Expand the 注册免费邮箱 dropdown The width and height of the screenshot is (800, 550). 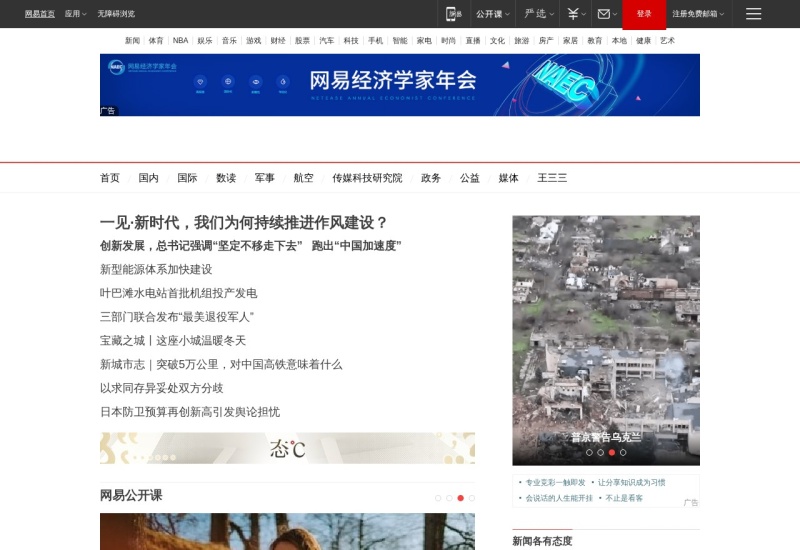(698, 14)
